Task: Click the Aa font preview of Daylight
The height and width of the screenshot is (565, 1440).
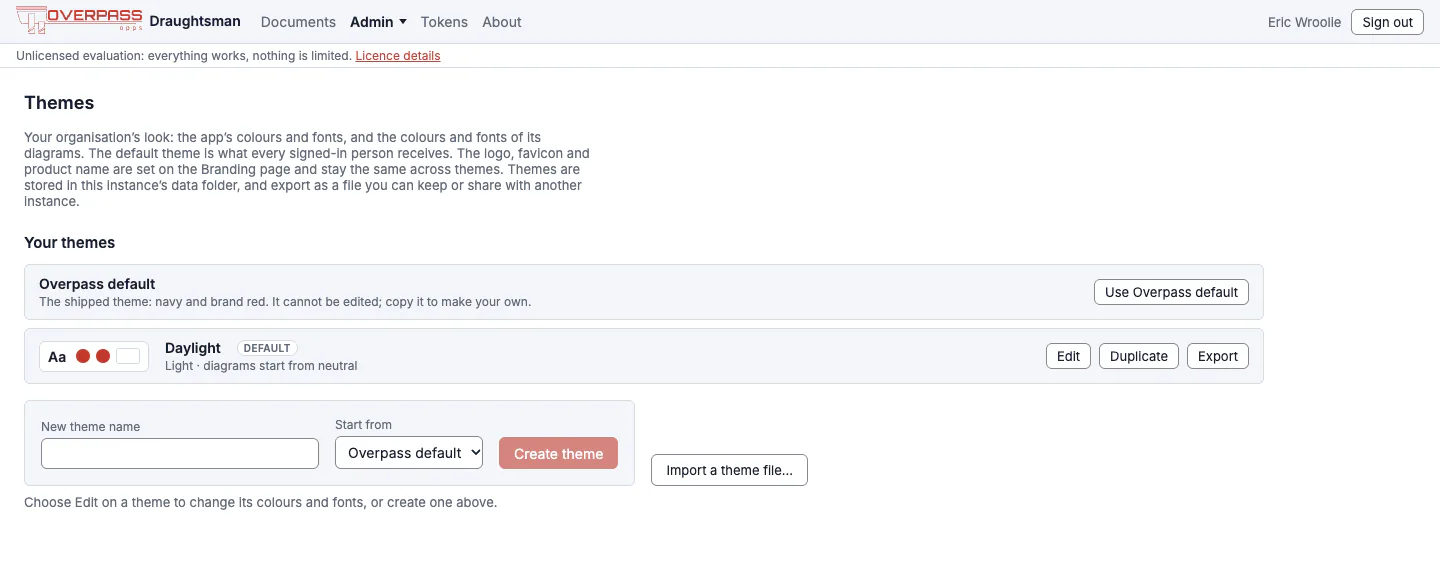Action: [57, 357]
